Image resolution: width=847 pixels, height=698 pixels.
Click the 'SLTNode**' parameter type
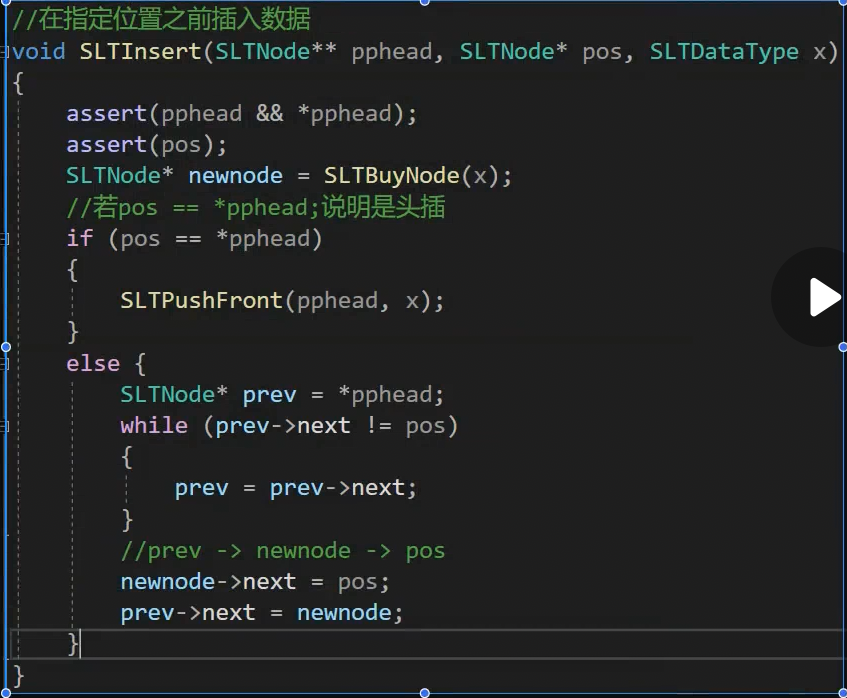click(276, 52)
